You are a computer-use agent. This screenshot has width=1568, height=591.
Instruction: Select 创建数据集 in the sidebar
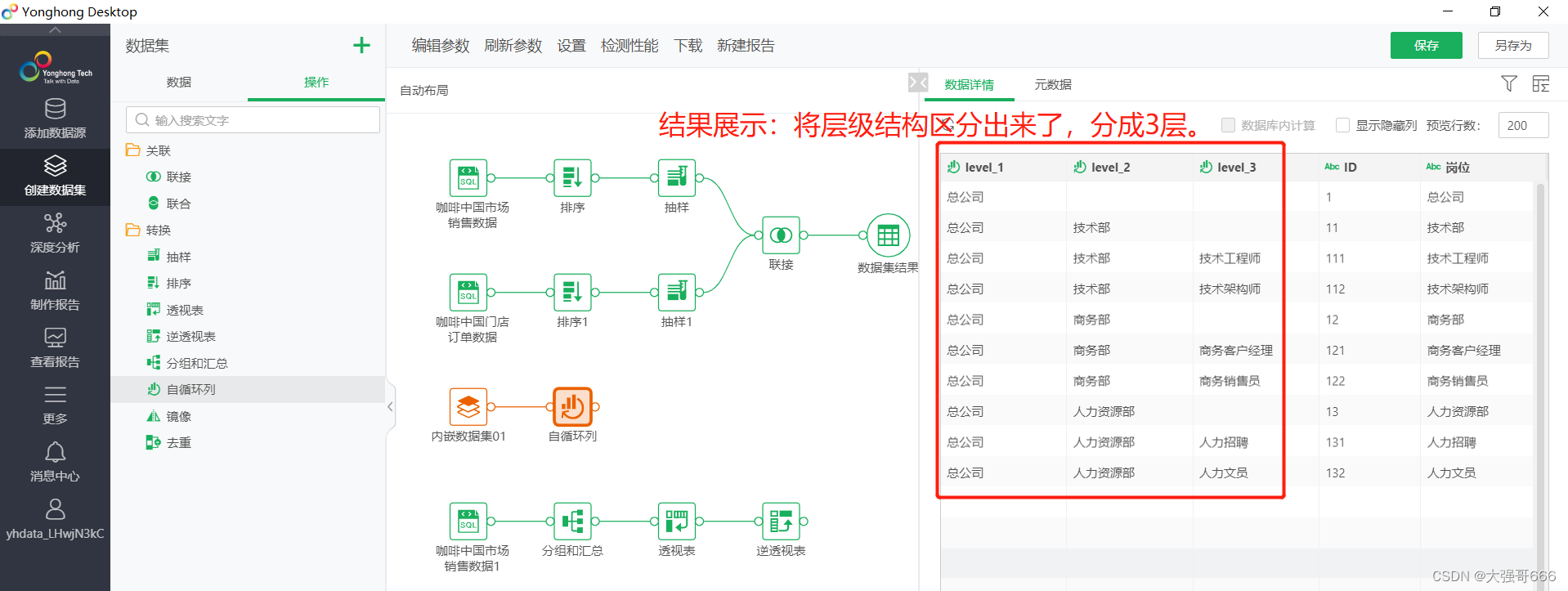(x=55, y=177)
